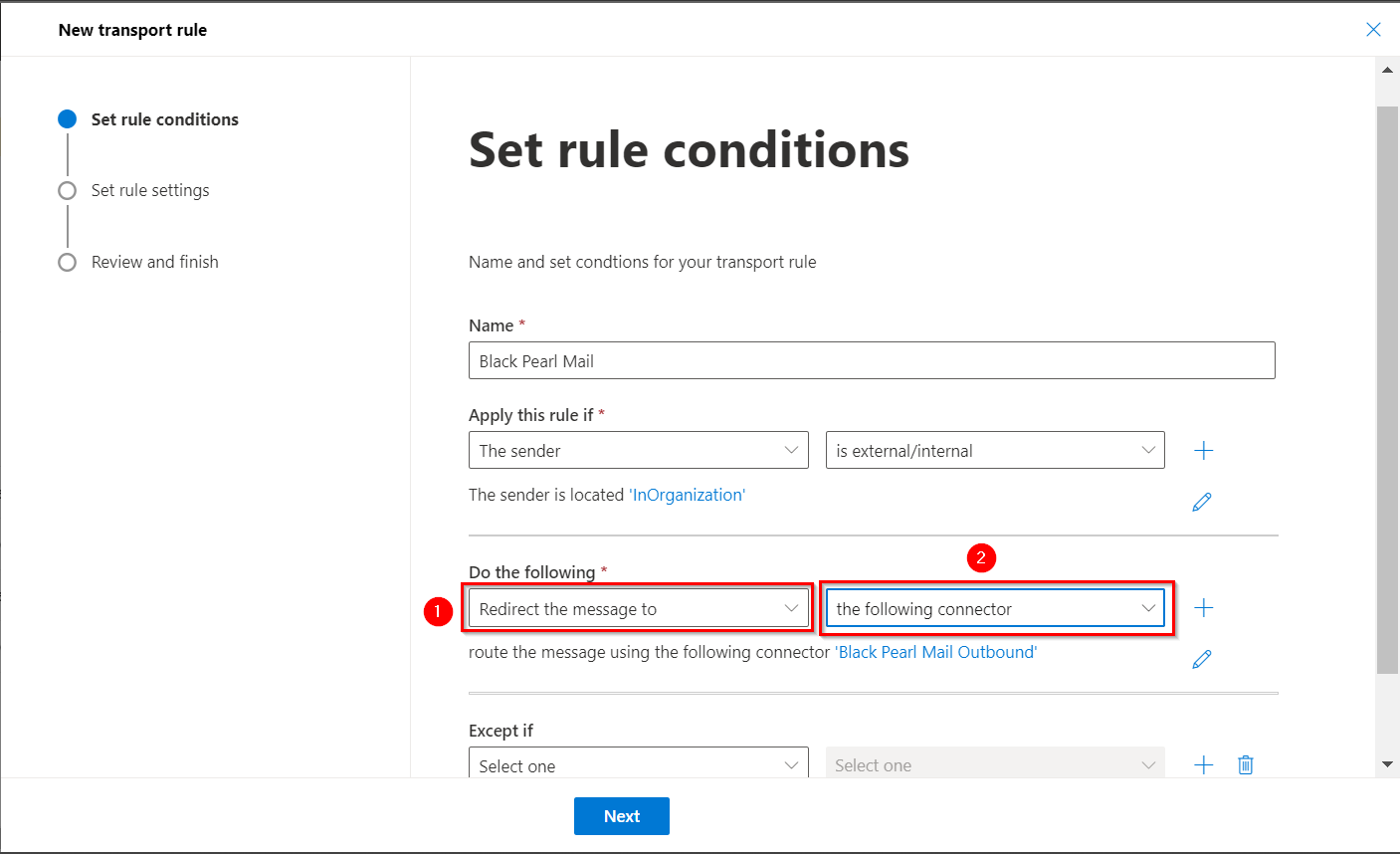
Task: Click the pencil icon to edit connector action
Action: [1202, 659]
